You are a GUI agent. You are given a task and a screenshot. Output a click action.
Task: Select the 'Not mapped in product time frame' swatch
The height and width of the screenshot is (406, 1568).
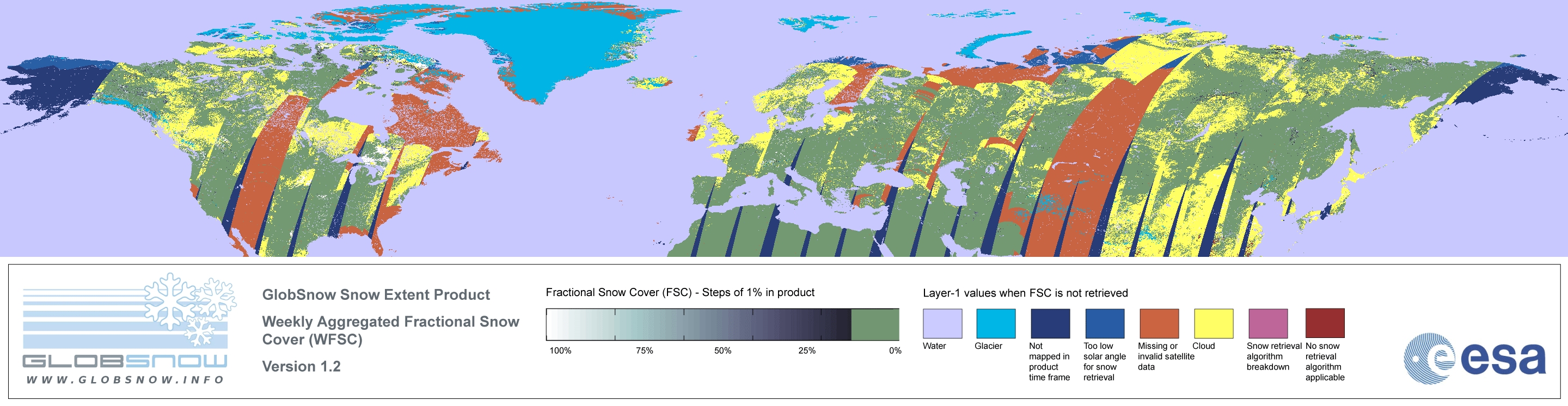pyautogui.click(x=1050, y=323)
